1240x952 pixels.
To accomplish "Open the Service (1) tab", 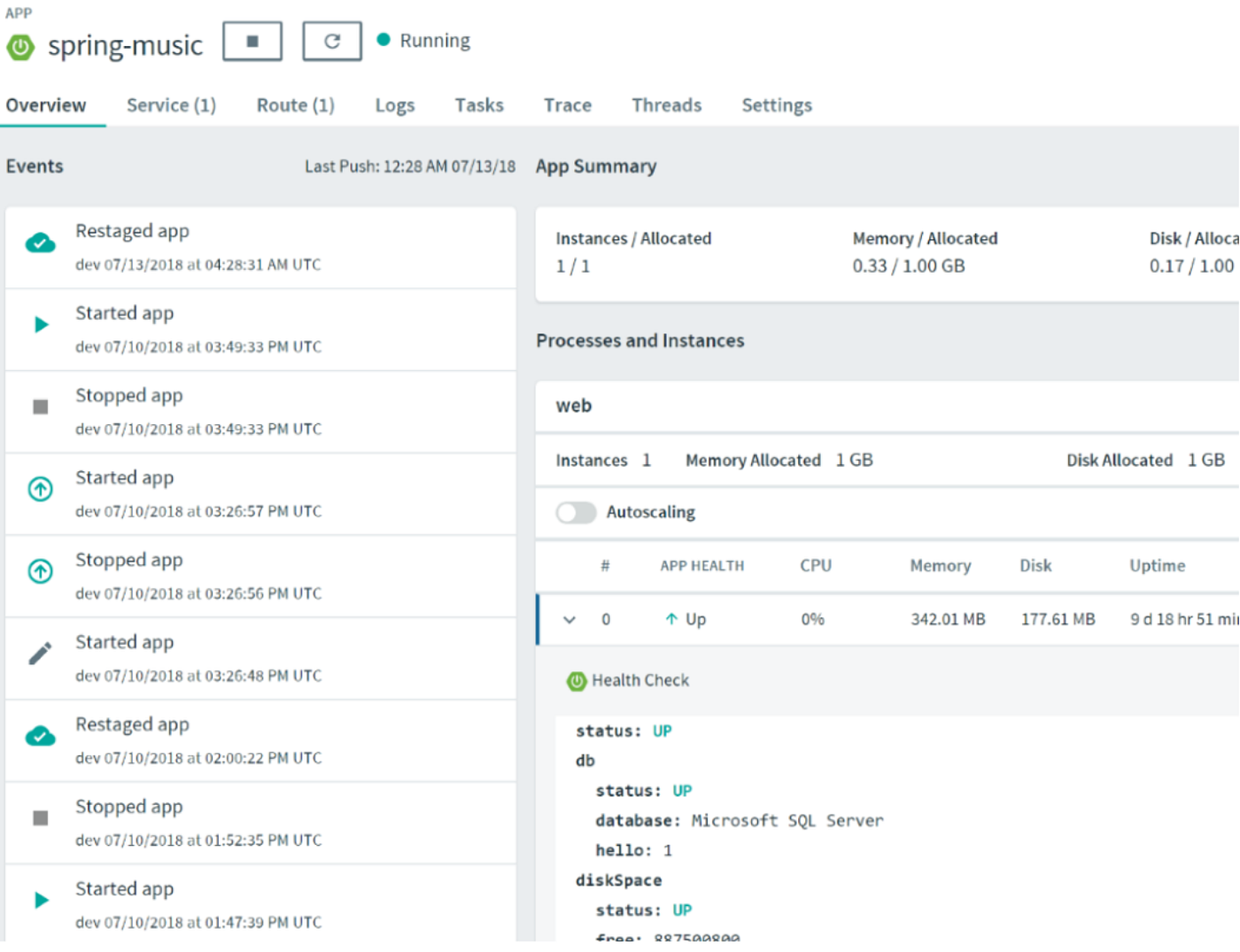I will pos(171,104).
